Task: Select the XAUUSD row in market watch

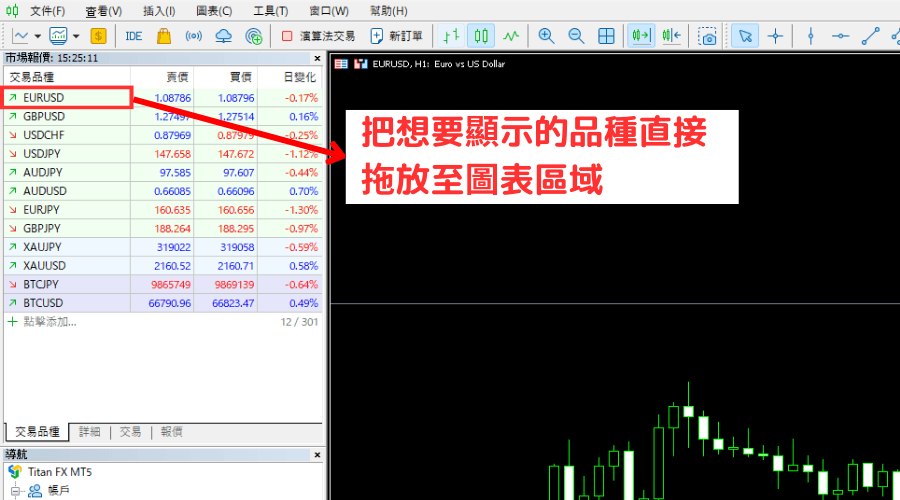Action: coord(43,265)
